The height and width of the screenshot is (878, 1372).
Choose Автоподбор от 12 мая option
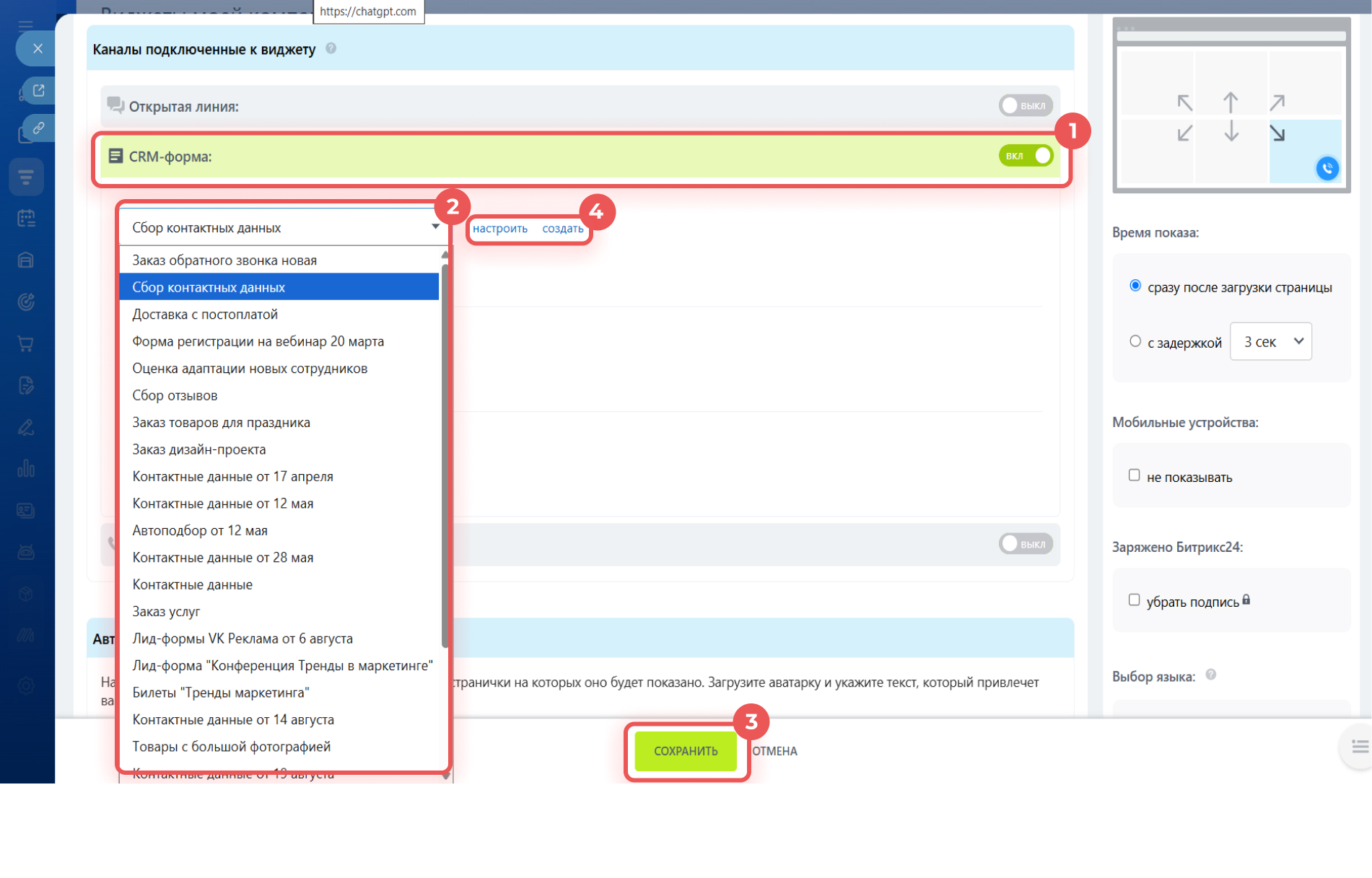coord(279,530)
